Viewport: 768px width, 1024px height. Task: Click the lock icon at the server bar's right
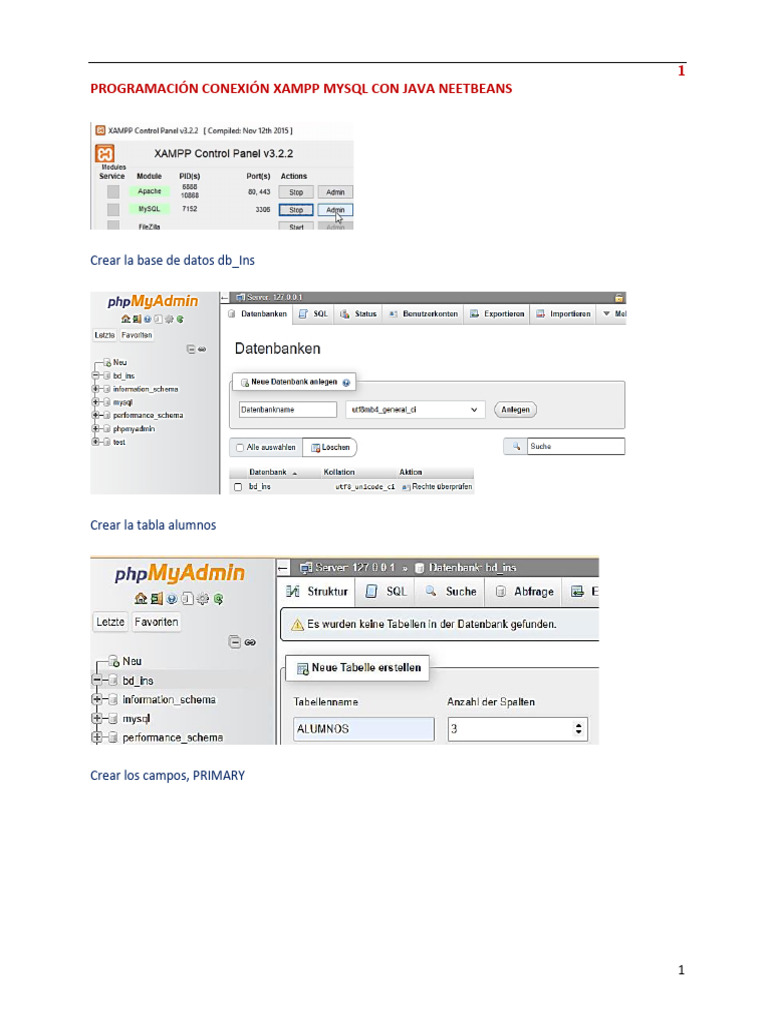pyautogui.click(x=618, y=297)
